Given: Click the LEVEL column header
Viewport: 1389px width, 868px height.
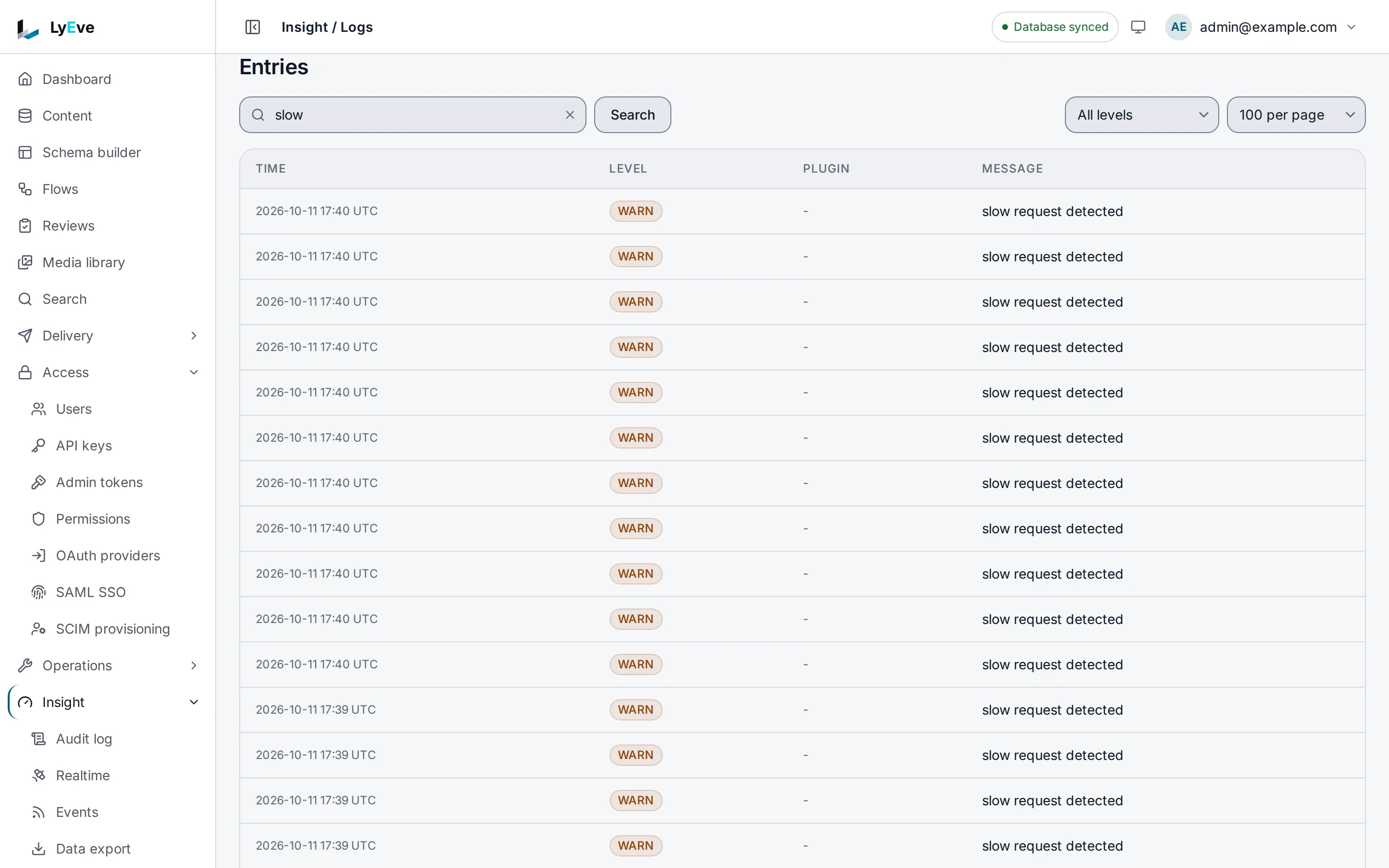Looking at the screenshot, I should [x=628, y=169].
